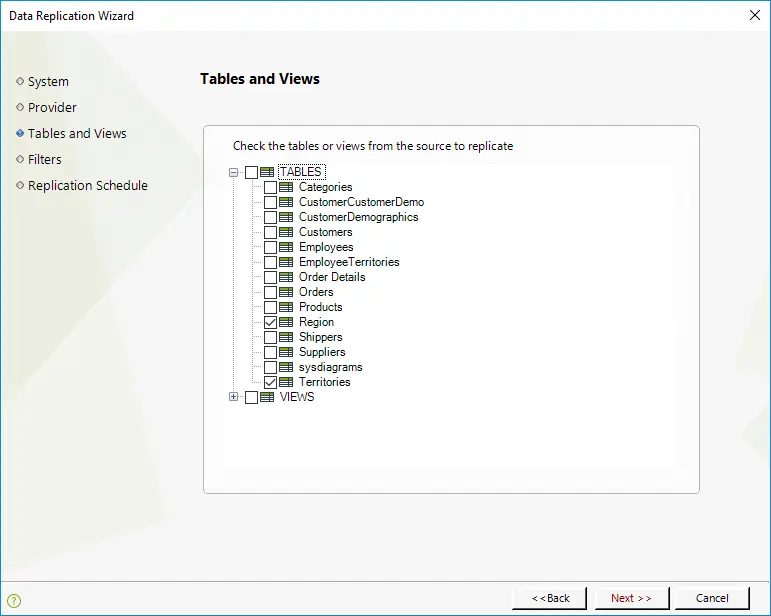Collapse the TABLES tree node

[234, 172]
